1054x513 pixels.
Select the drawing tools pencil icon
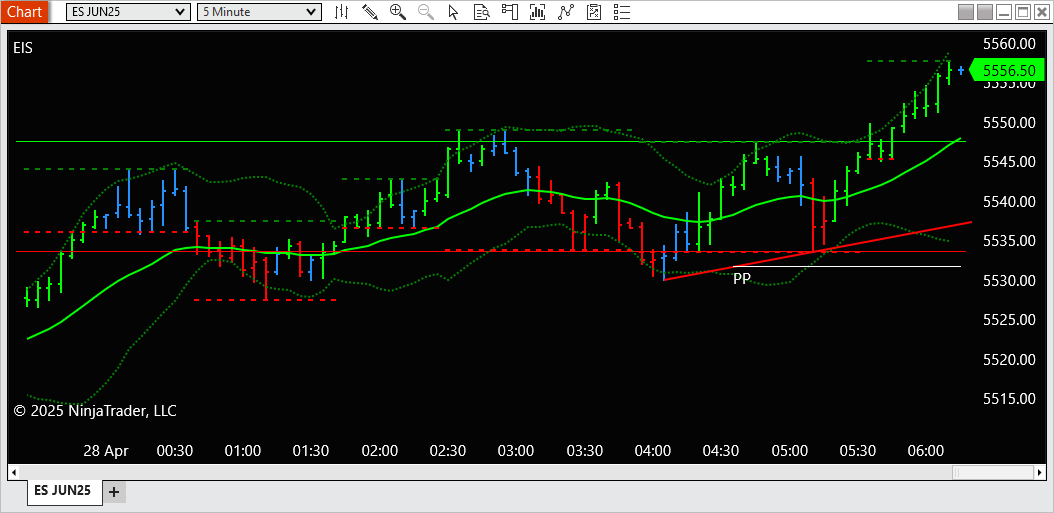click(x=369, y=11)
